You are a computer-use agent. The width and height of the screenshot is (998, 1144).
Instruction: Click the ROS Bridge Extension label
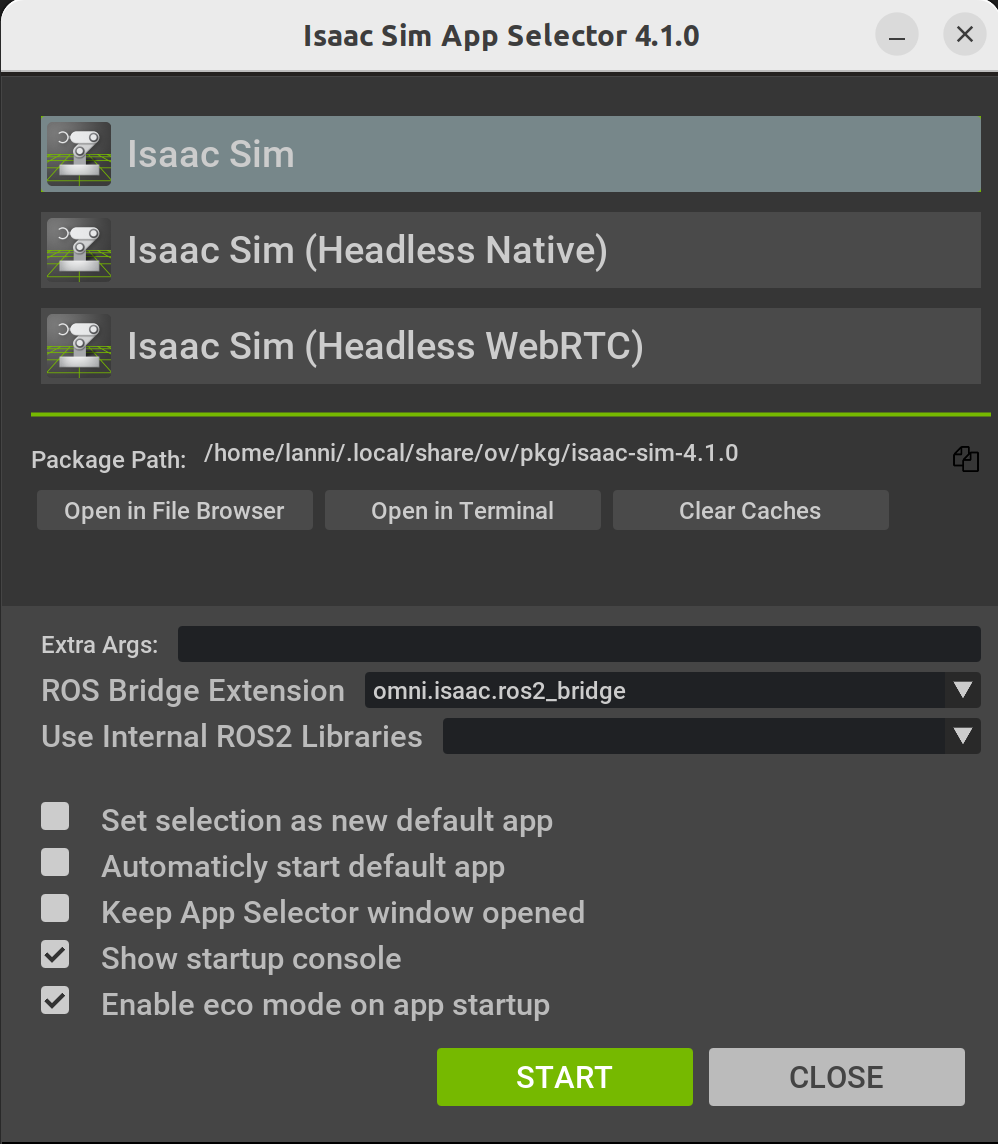point(193,691)
